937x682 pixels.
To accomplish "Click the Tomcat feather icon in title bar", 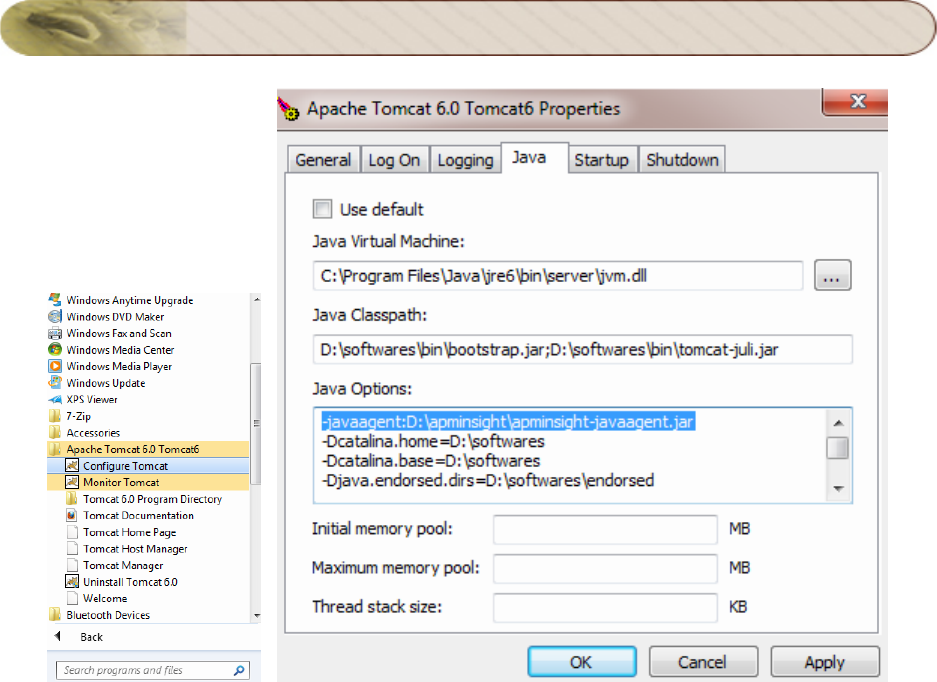I will [x=289, y=109].
